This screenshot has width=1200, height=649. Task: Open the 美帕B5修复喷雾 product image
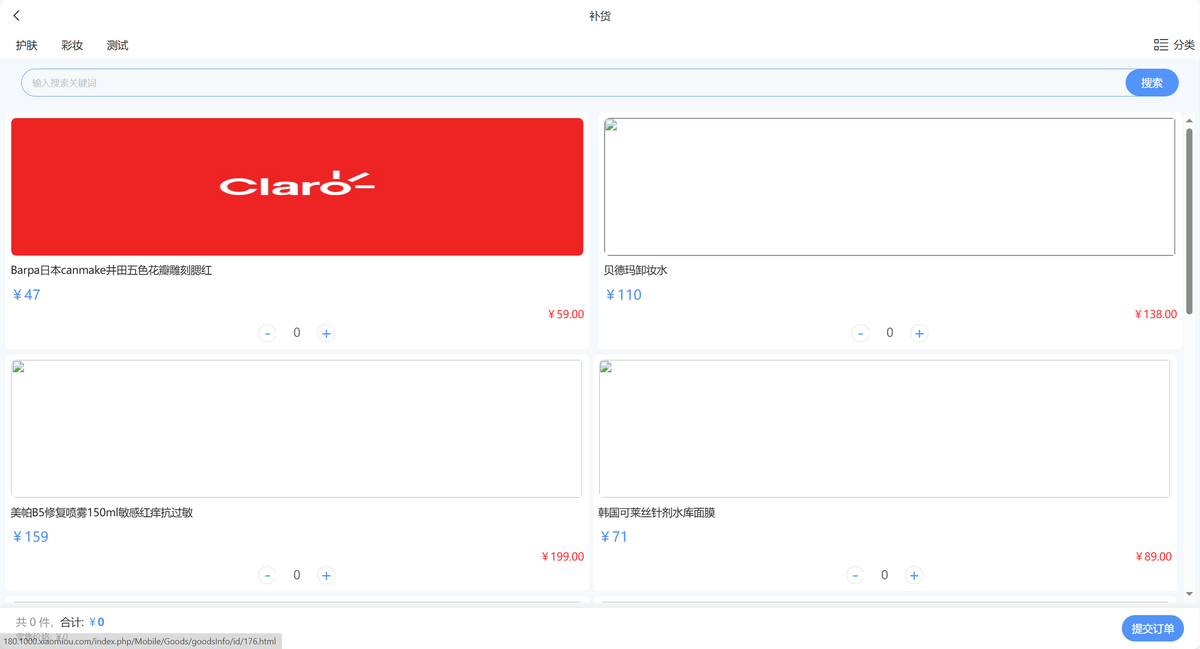click(x=297, y=429)
